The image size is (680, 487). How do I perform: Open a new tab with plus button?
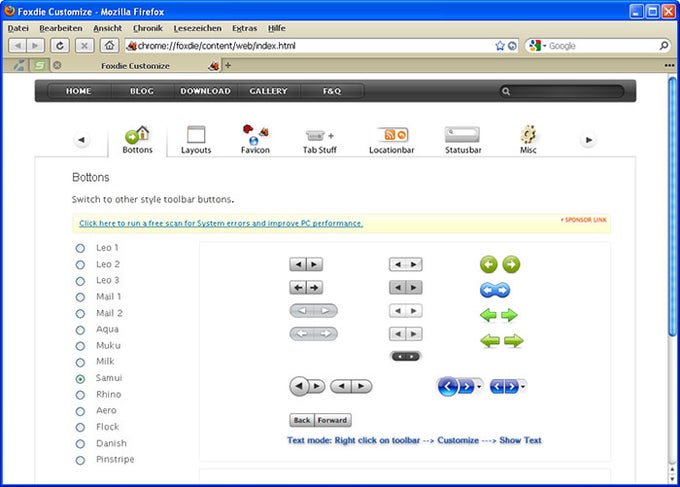point(228,65)
